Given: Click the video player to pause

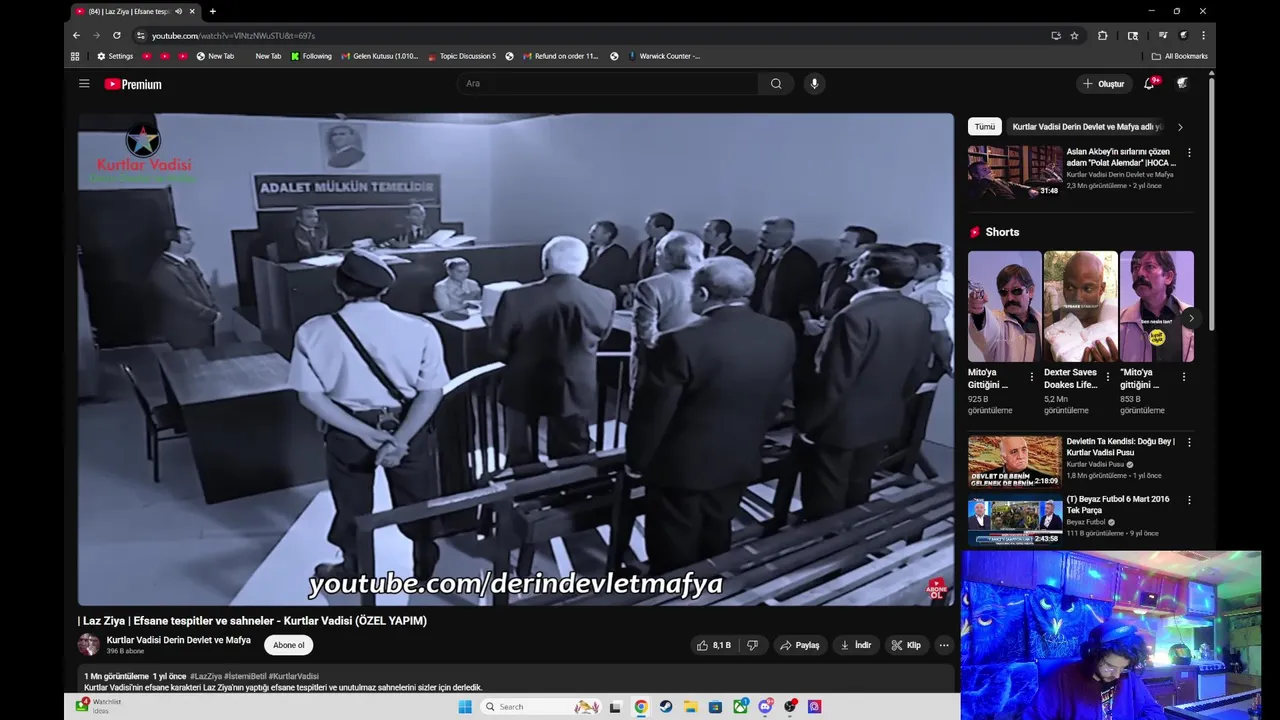Looking at the screenshot, I should (x=516, y=359).
